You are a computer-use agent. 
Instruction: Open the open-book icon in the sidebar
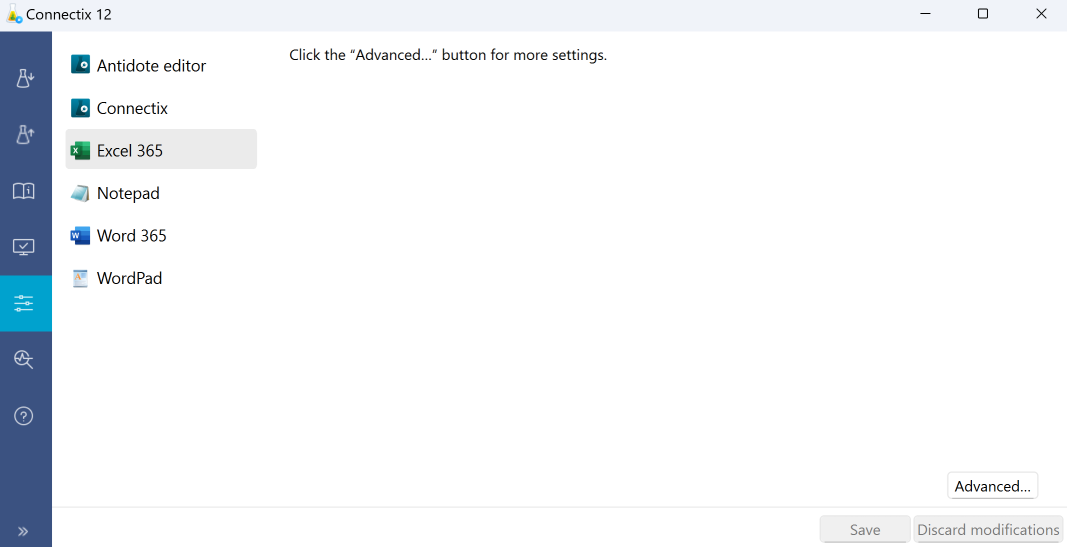[x=25, y=191]
